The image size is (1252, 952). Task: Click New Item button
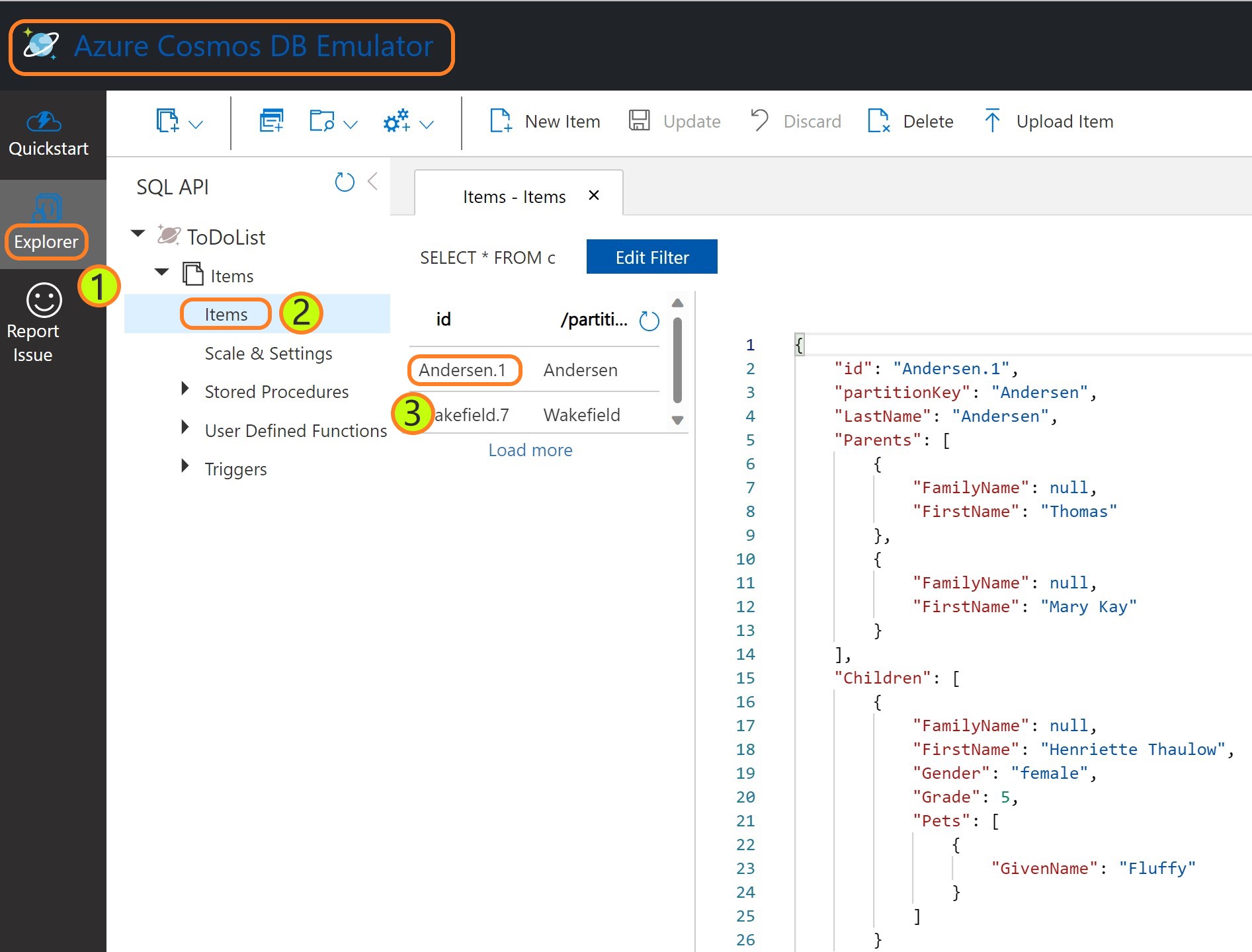coord(545,122)
